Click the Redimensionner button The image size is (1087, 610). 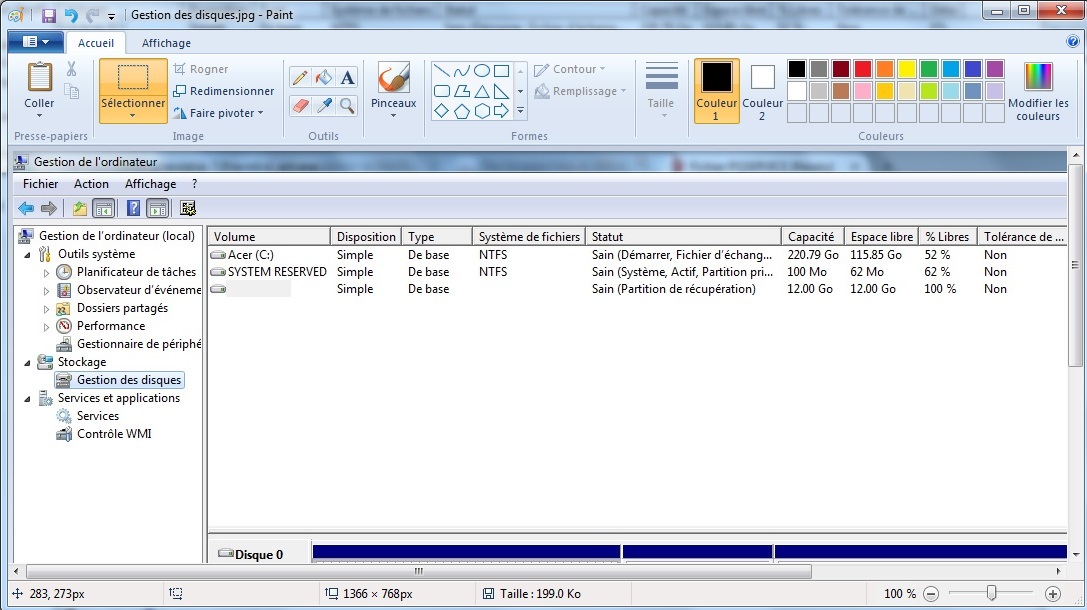pos(223,91)
